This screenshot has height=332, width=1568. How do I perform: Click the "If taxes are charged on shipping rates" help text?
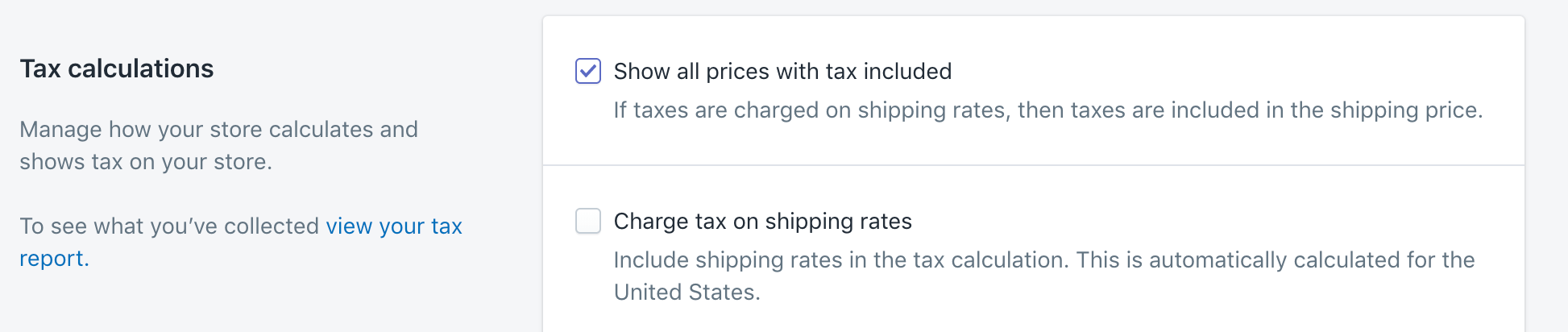tap(810, 110)
